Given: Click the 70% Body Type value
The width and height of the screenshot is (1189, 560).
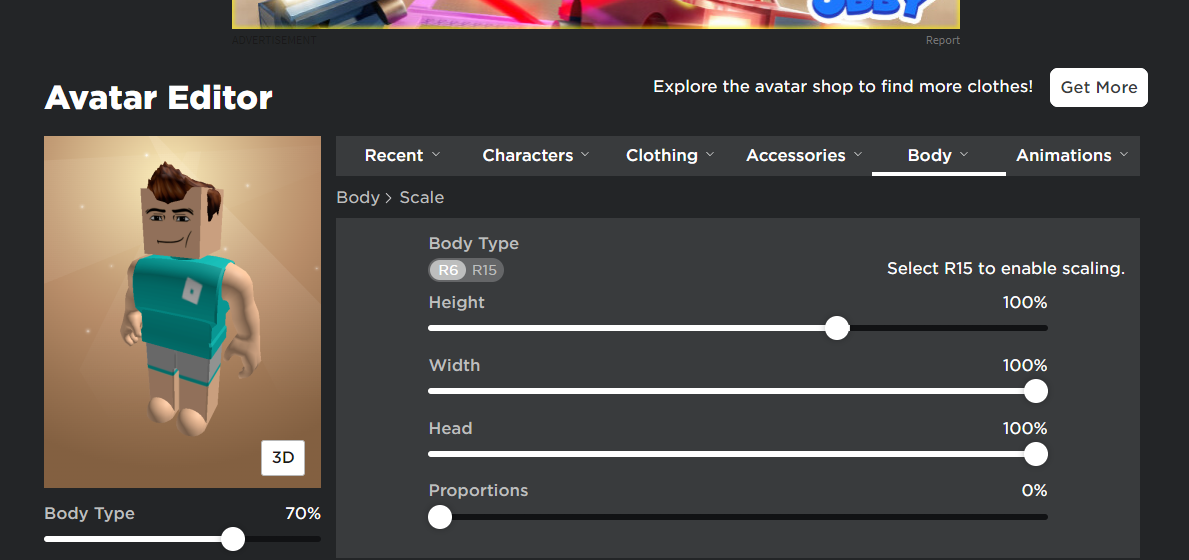Looking at the screenshot, I should tap(303, 513).
